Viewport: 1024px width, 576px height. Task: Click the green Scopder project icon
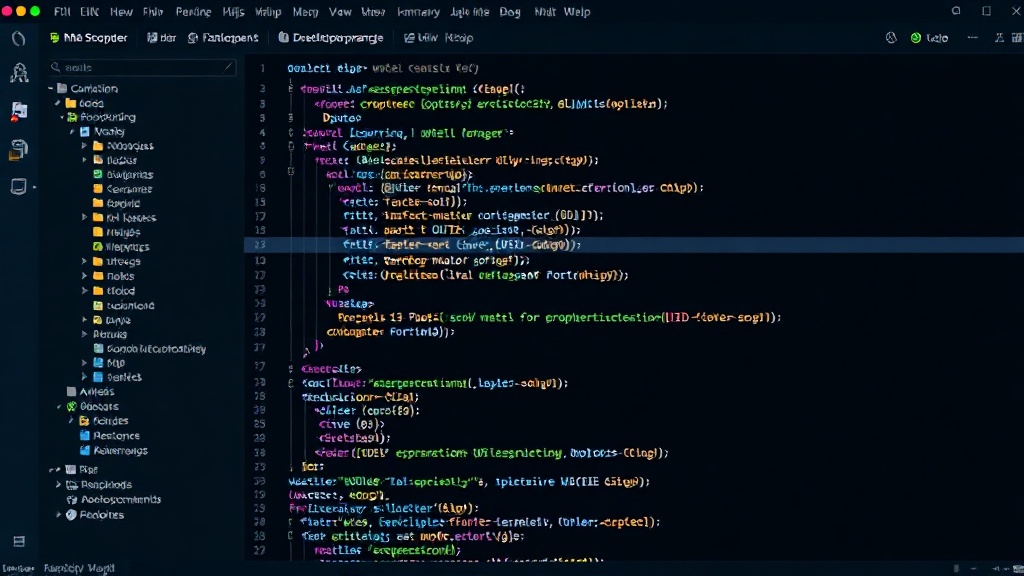pos(55,38)
